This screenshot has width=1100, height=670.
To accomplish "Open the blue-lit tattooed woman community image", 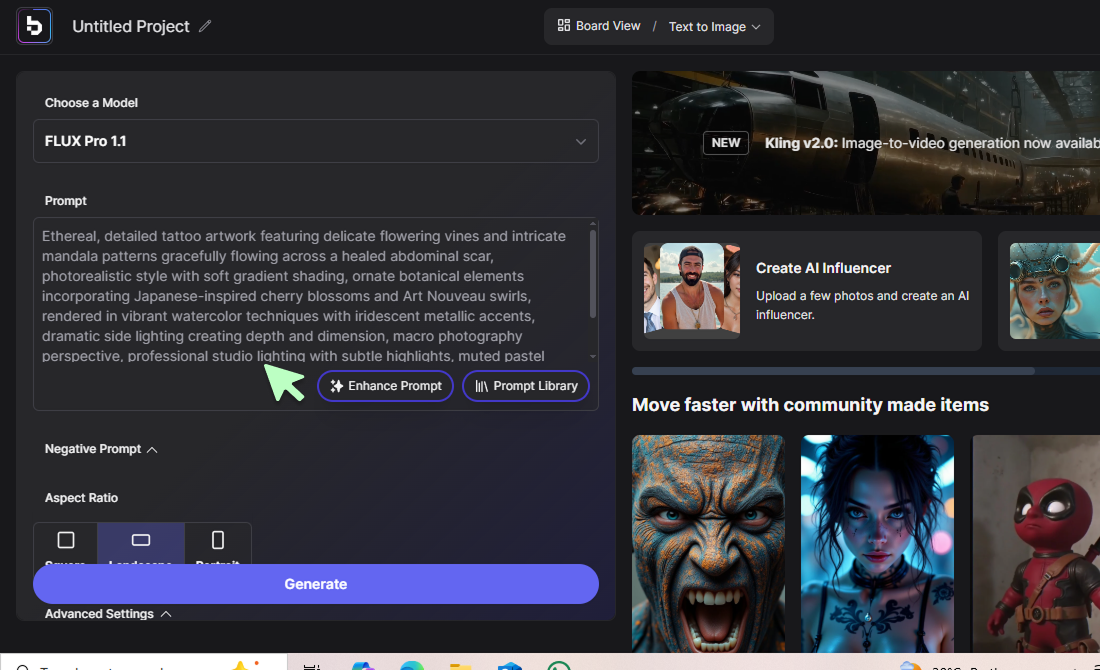I will pyautogui.click(x=877, y=544).
